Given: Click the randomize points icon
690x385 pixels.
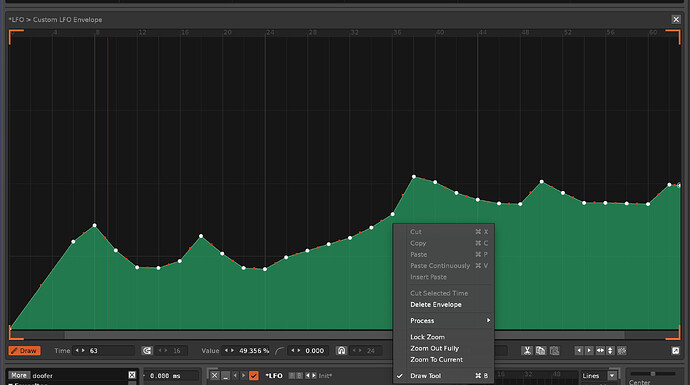Looking at the screenshot, I should click(x=621, y=351).
